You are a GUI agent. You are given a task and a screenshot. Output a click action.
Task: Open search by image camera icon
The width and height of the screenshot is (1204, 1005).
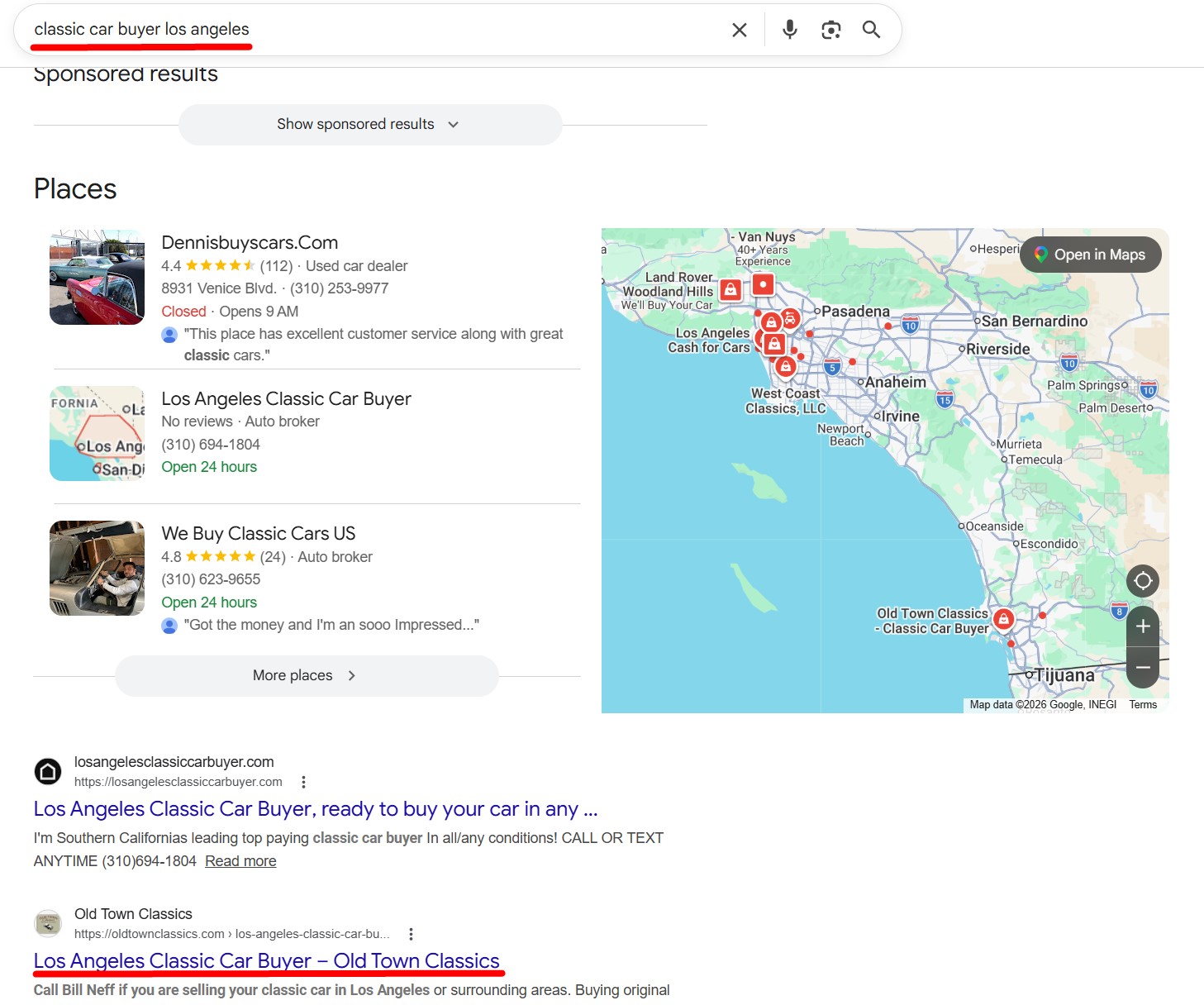[830, 30]
